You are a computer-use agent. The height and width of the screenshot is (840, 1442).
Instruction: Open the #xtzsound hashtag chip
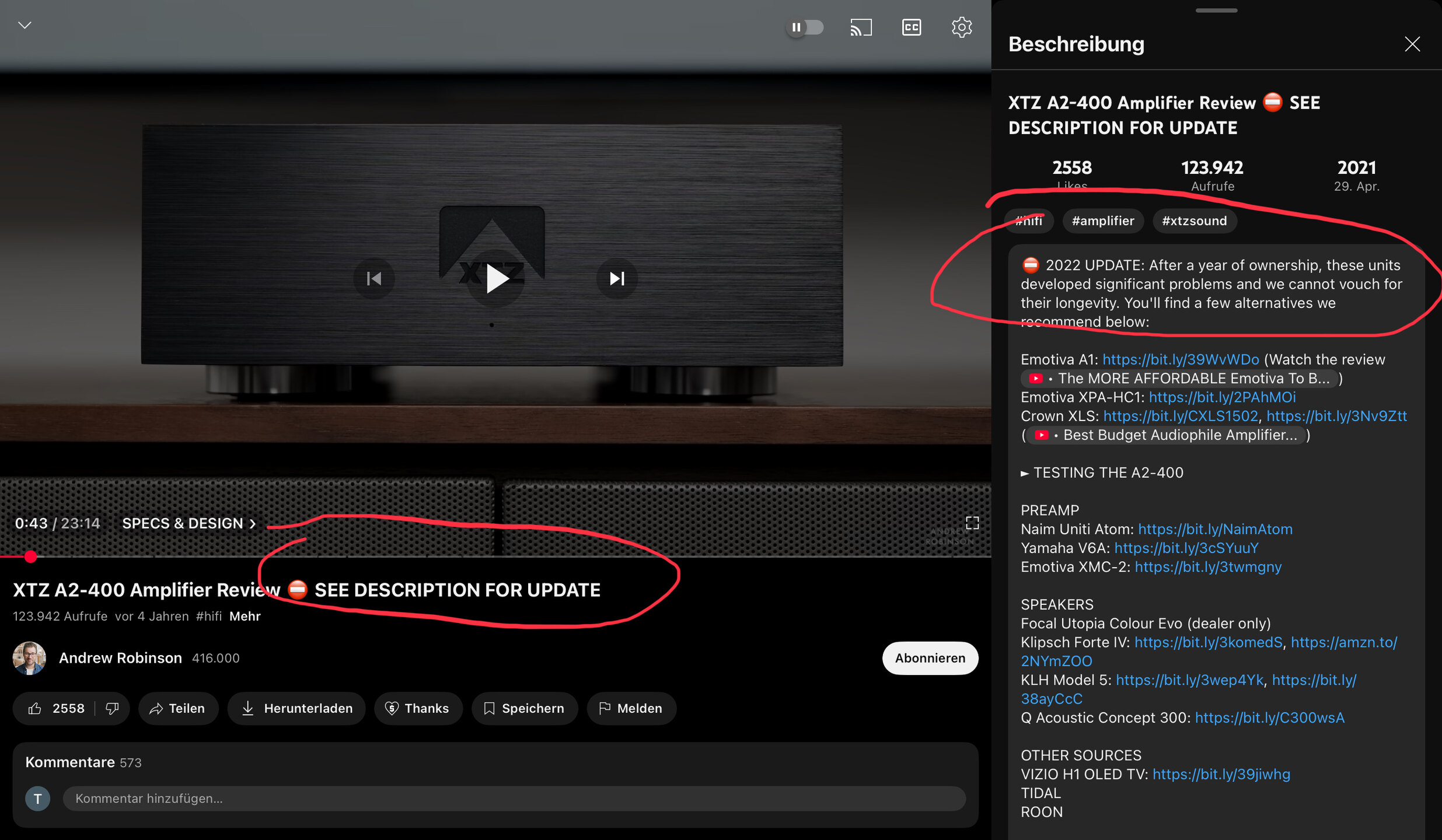point(1194,220)
